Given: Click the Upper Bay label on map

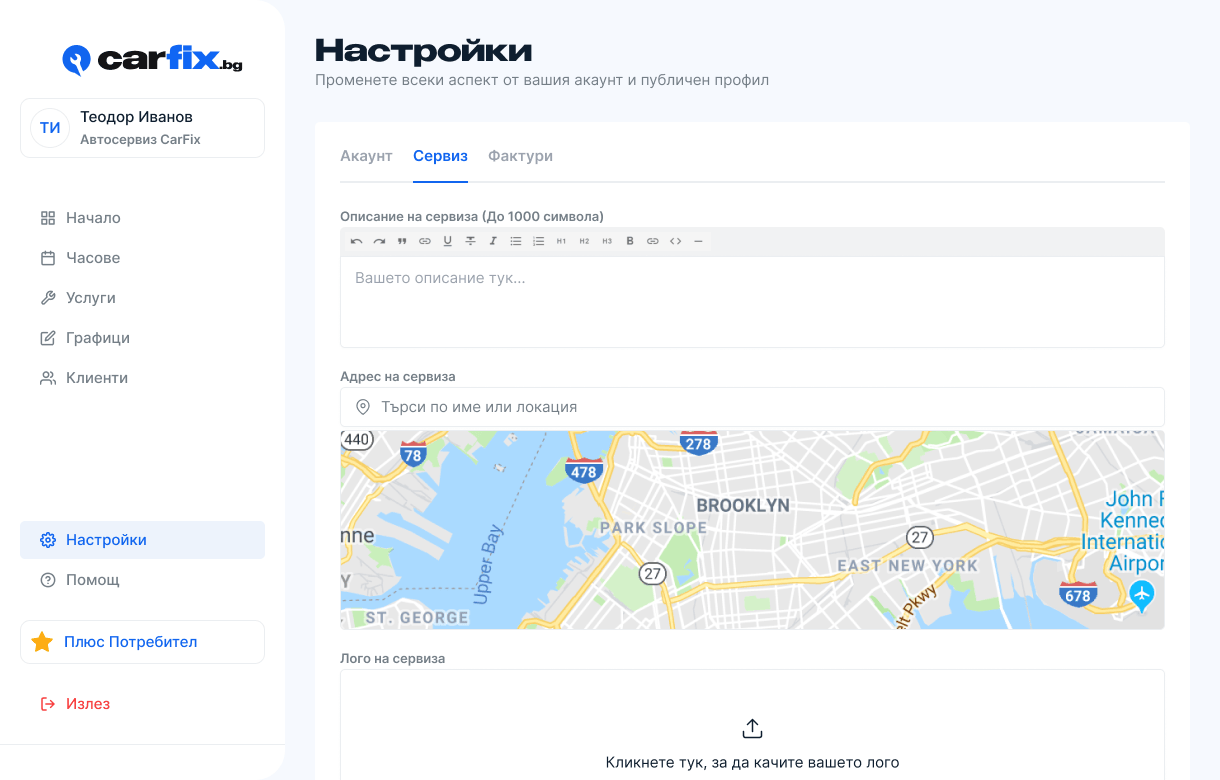Looking at the screenshot, I should pyautogui.click(x=489, y=564).
